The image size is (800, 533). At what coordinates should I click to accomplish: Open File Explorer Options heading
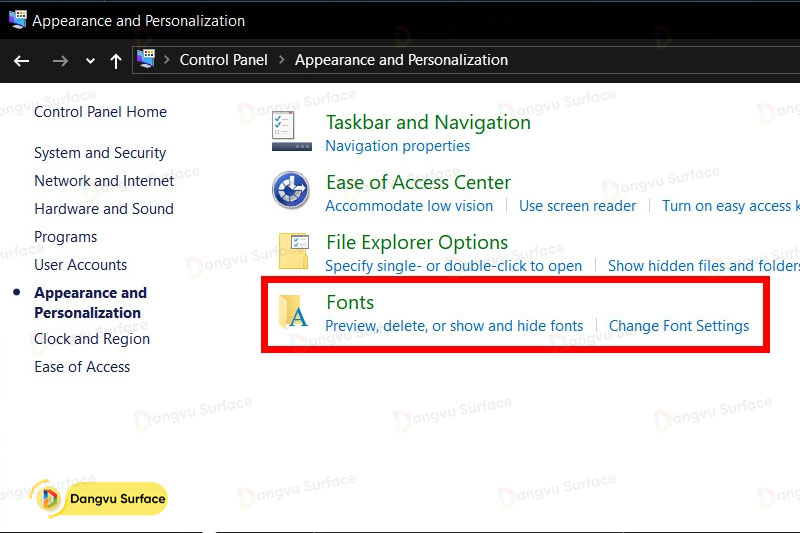click(x=417, y=243)
